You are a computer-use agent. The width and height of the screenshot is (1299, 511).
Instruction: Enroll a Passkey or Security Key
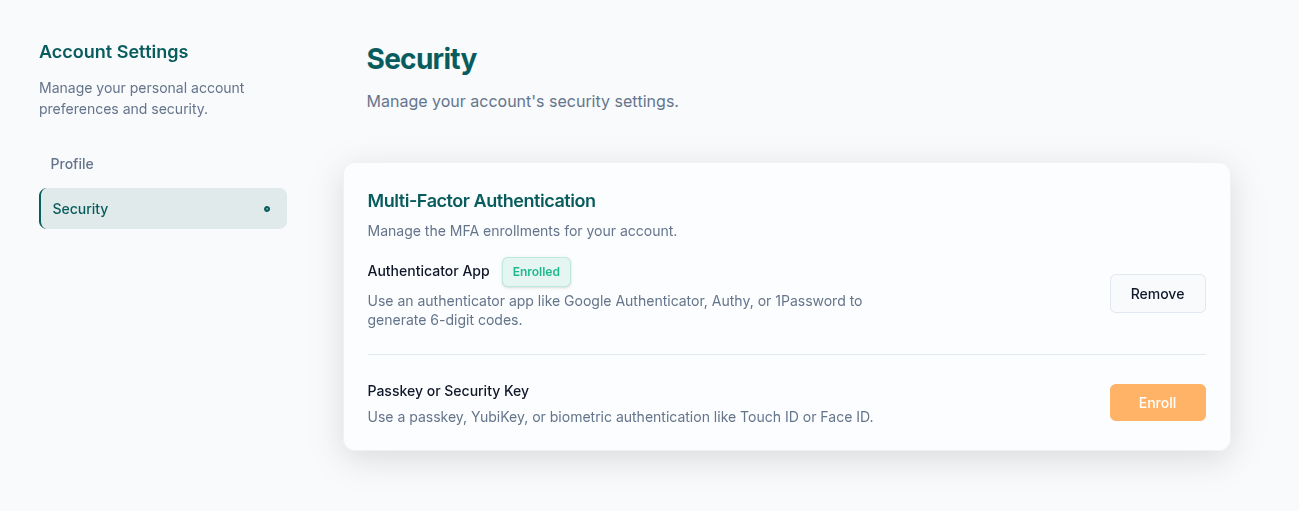[x=1157, y=403]
